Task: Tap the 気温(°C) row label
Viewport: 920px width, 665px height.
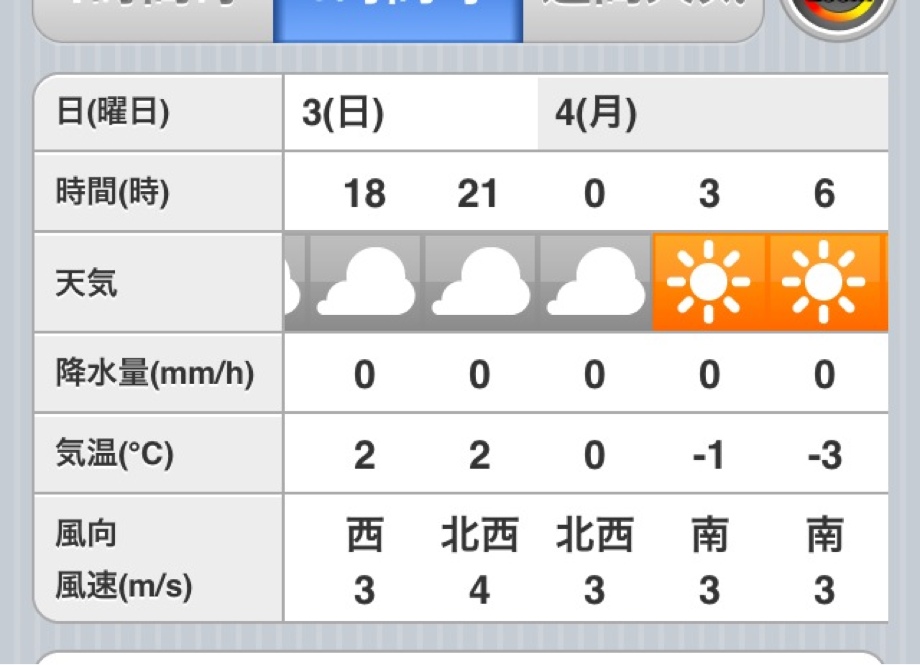Action: pos(114,454)
